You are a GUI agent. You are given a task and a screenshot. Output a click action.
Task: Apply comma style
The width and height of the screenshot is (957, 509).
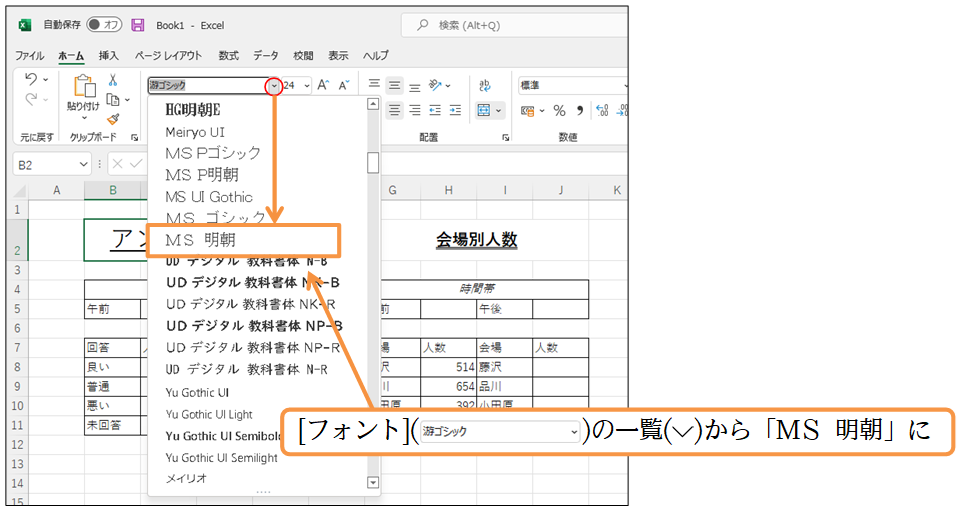580,110
